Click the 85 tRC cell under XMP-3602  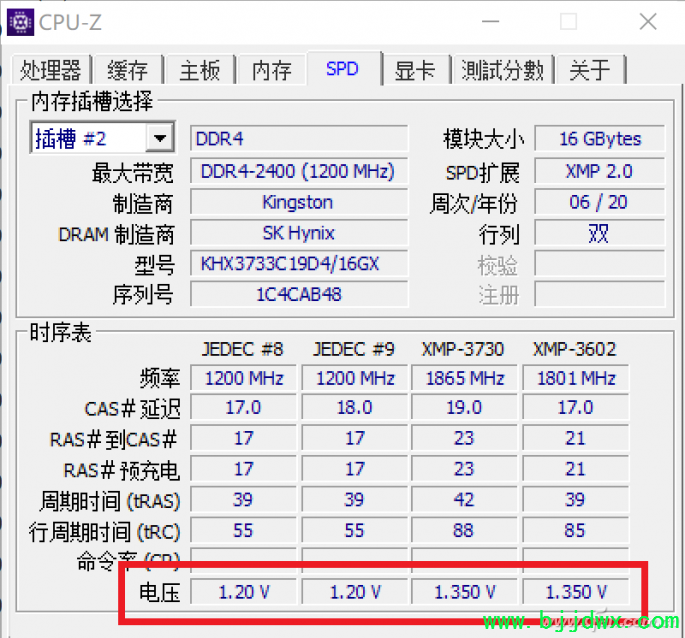point(576,531)
